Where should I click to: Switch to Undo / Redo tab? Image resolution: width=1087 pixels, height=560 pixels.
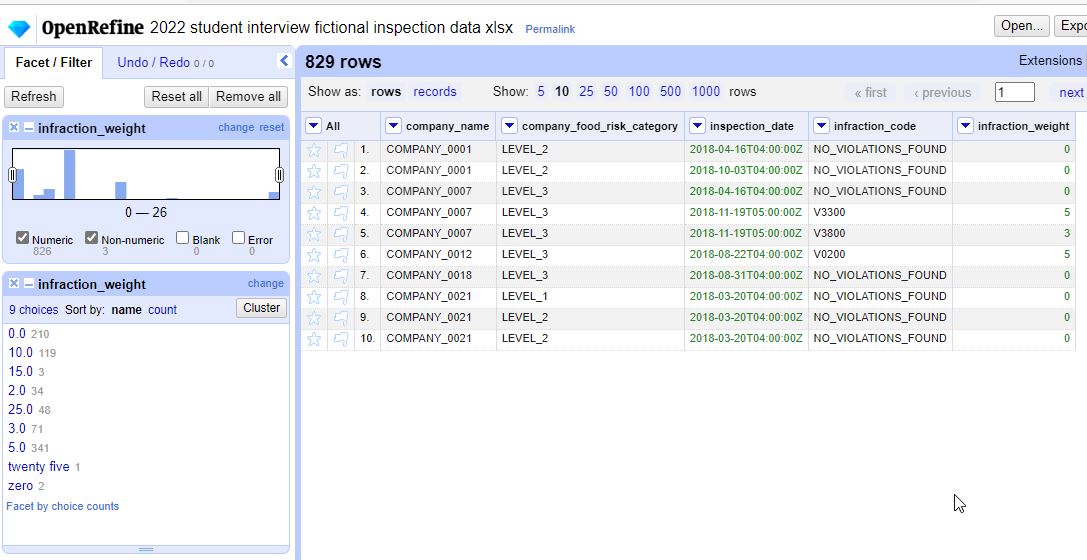(x=165, y=62)
